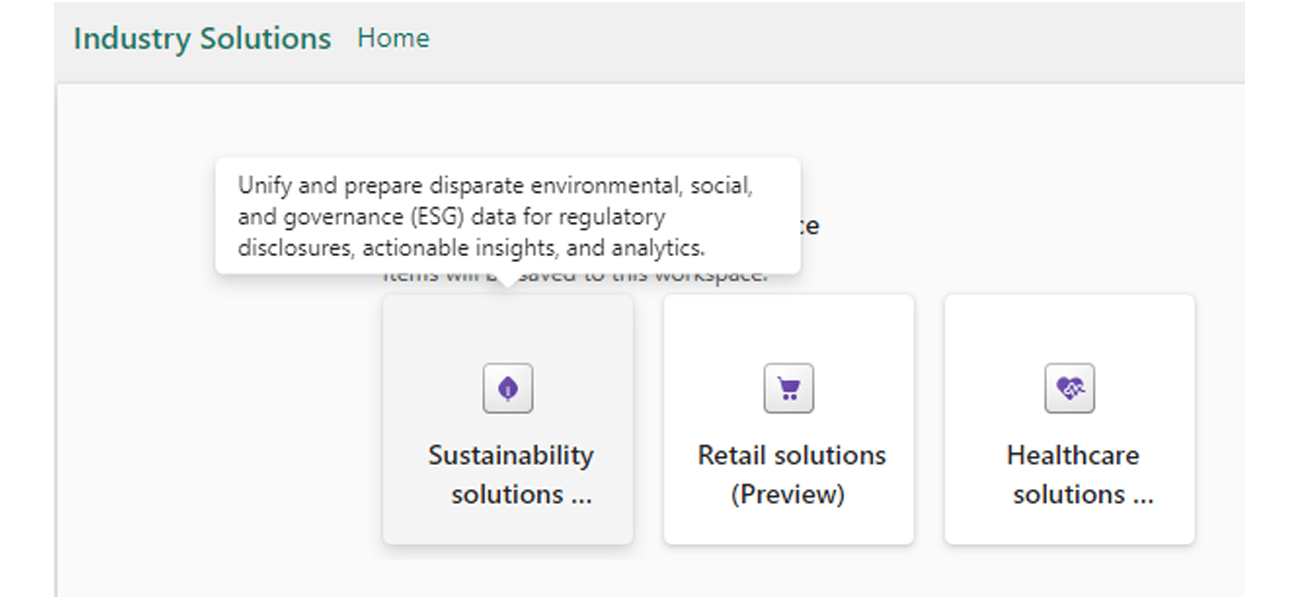This screenshot has width=1300, height=600.
Task: Open the Retail solutions (Preview) card
Action: tap(788, 420)
